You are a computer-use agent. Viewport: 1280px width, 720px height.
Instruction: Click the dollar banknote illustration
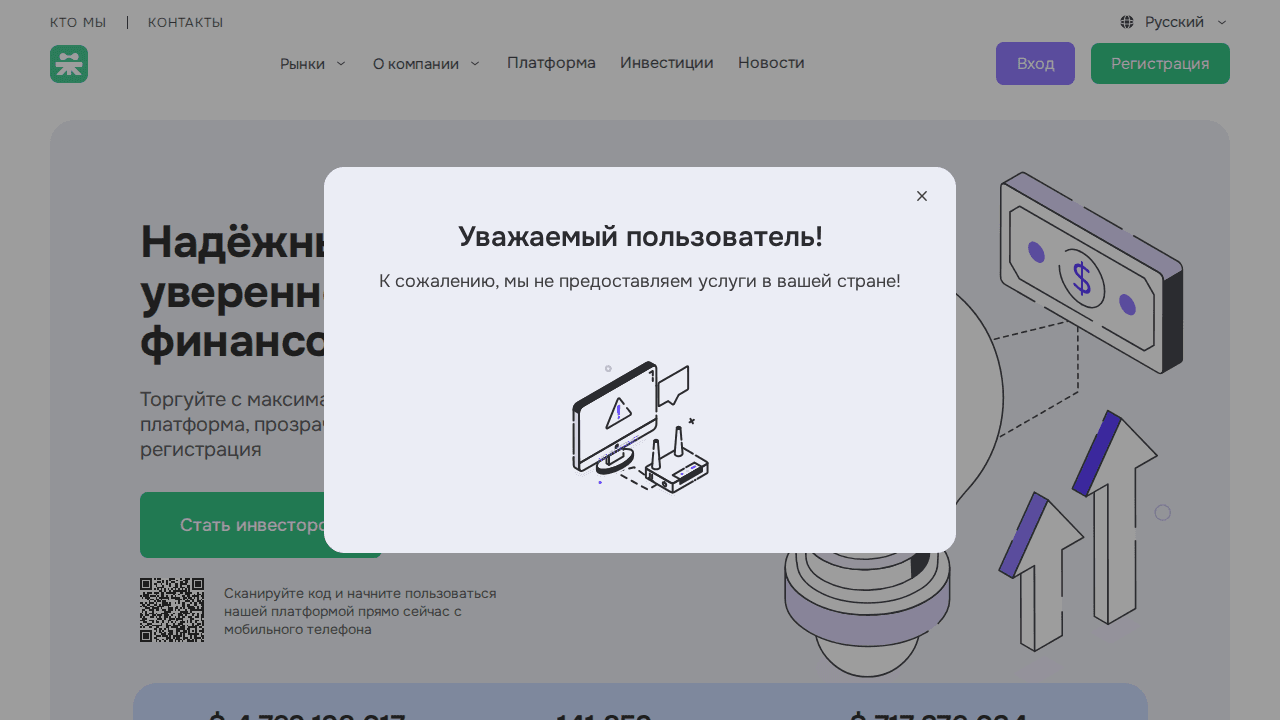click(1091, 272)
